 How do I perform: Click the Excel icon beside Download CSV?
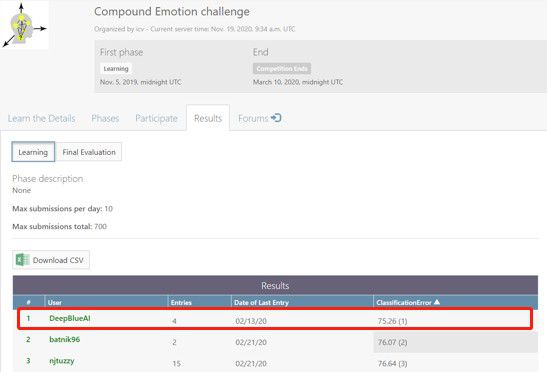tap(23, 260)
